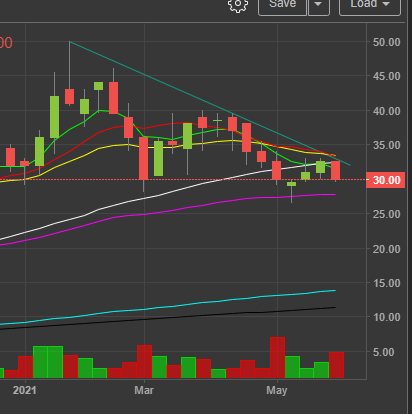Select the 50.00 price axis label
Screen dimensions: 412x414
387,42
